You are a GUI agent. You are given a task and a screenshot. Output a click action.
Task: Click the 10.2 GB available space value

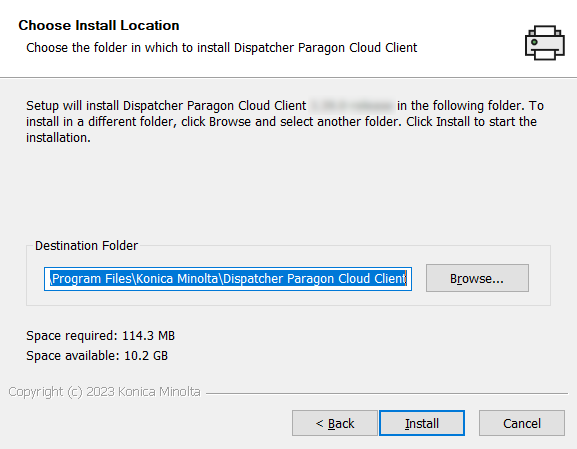[x=146, y=356]
